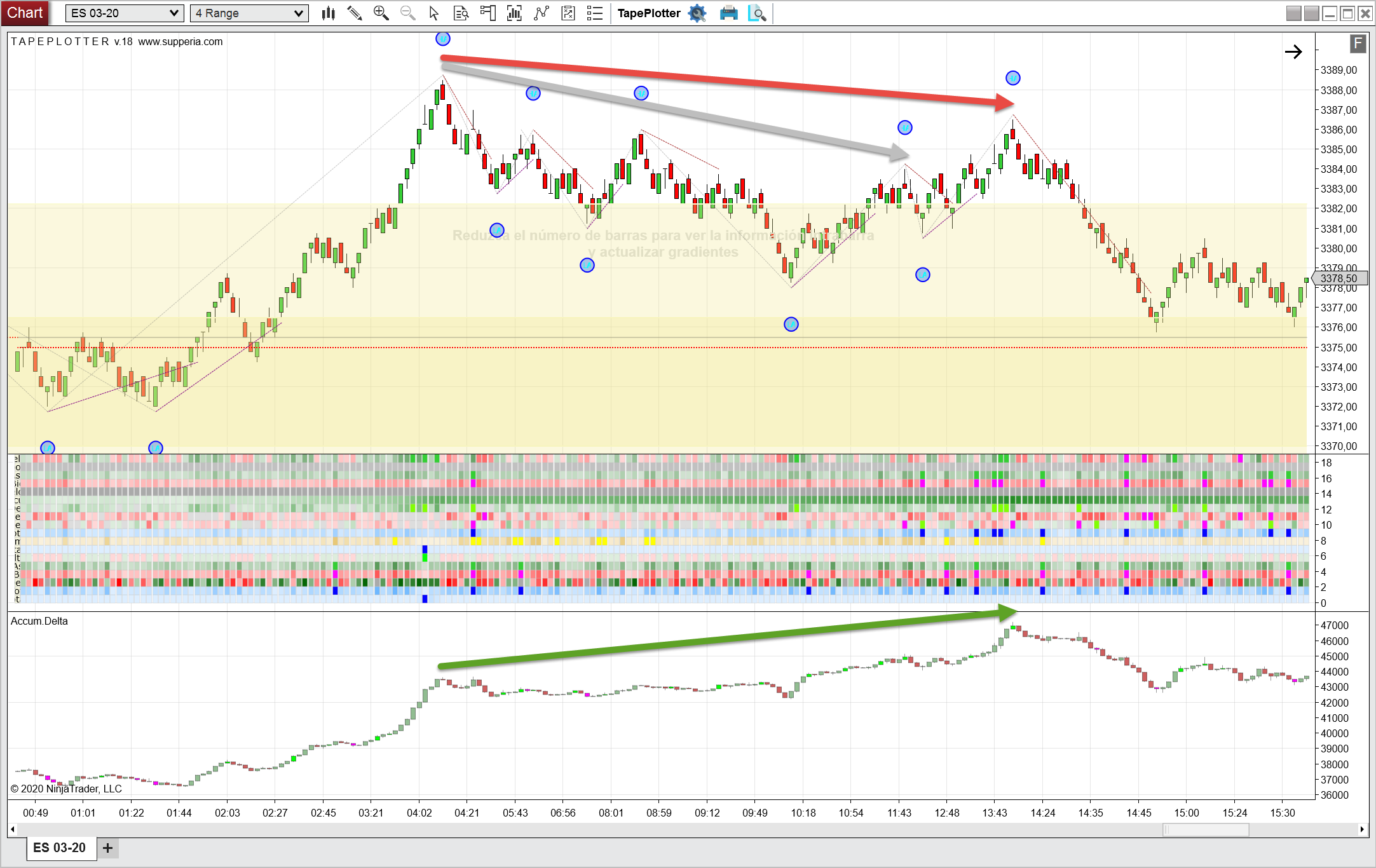Open TapePlotter gear settings
1376x868 pixels.
point(697,13)
